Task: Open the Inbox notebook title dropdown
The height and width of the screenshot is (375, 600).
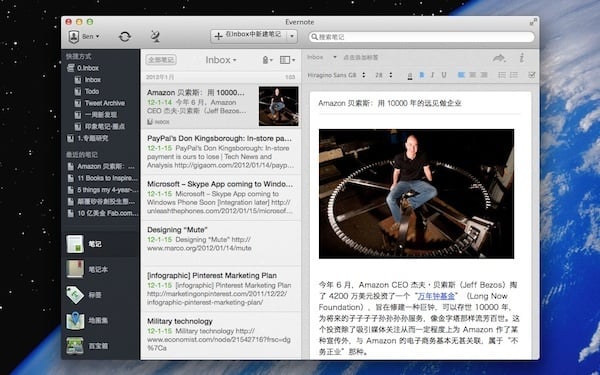Action: (x=221, y=60)
